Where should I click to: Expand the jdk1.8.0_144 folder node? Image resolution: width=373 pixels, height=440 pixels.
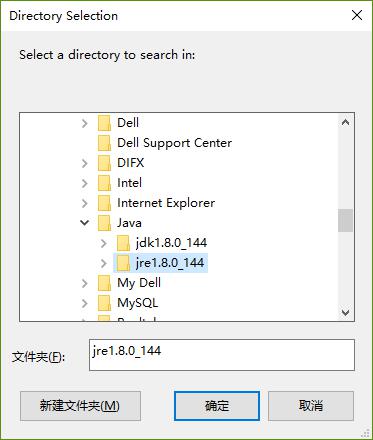104,243
